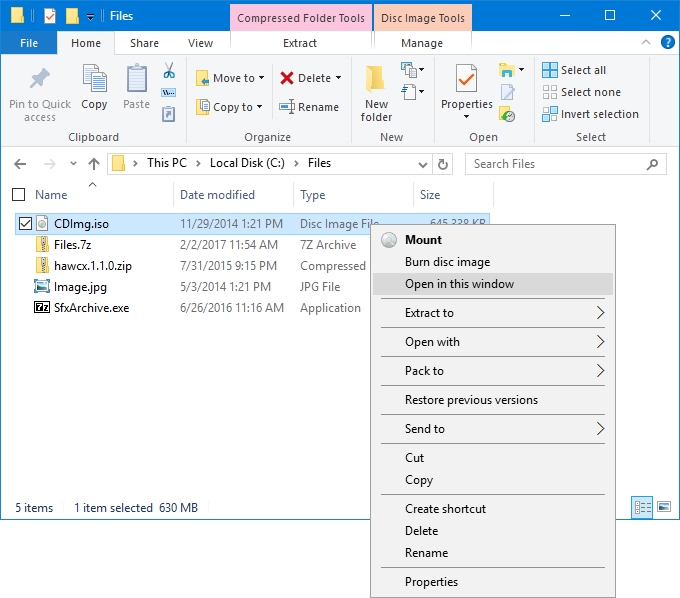This screenshot has width=680, height=598.
Task: Switch to the View tab
Action: tap(200, 43)
